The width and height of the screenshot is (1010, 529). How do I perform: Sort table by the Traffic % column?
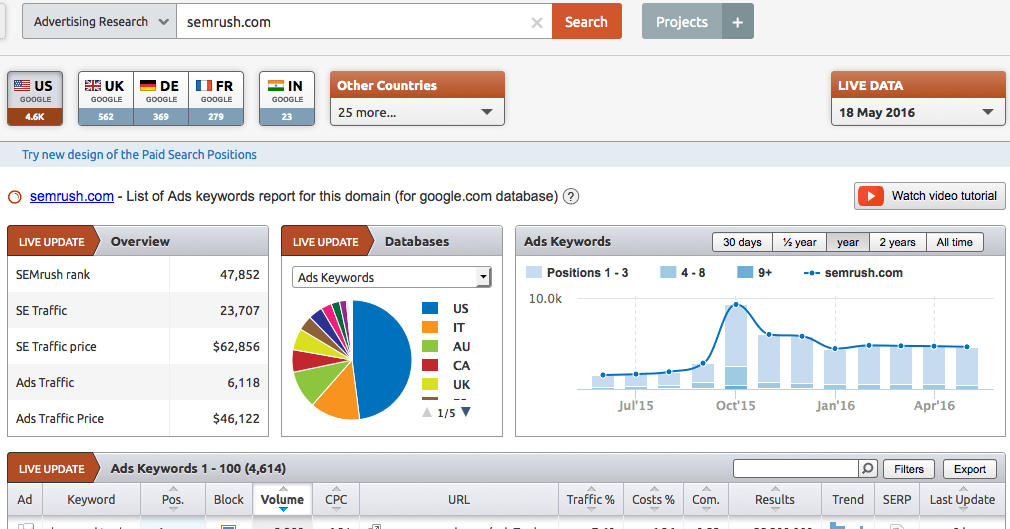(591, 500)
